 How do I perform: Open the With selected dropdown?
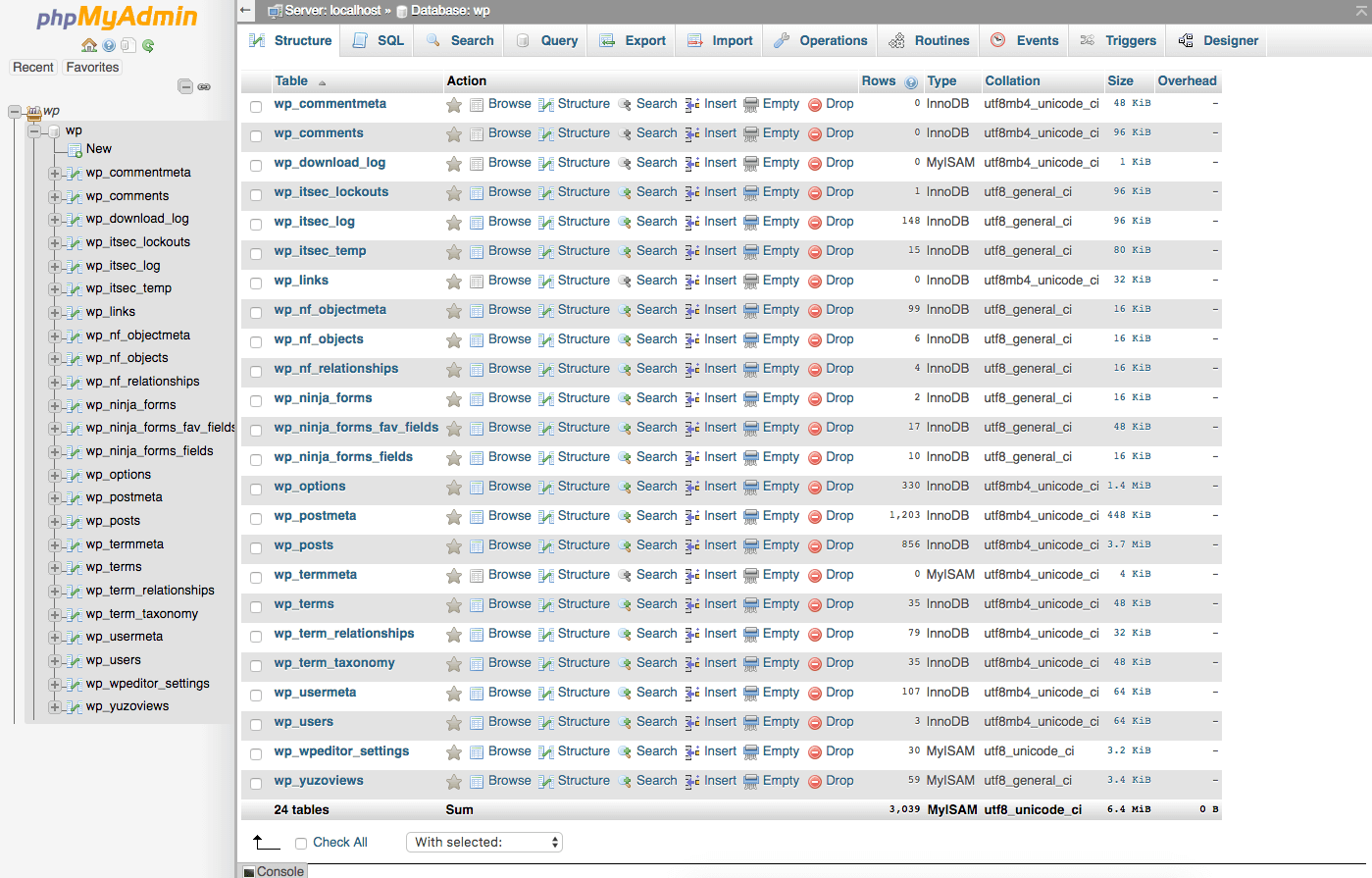(484, 842)
